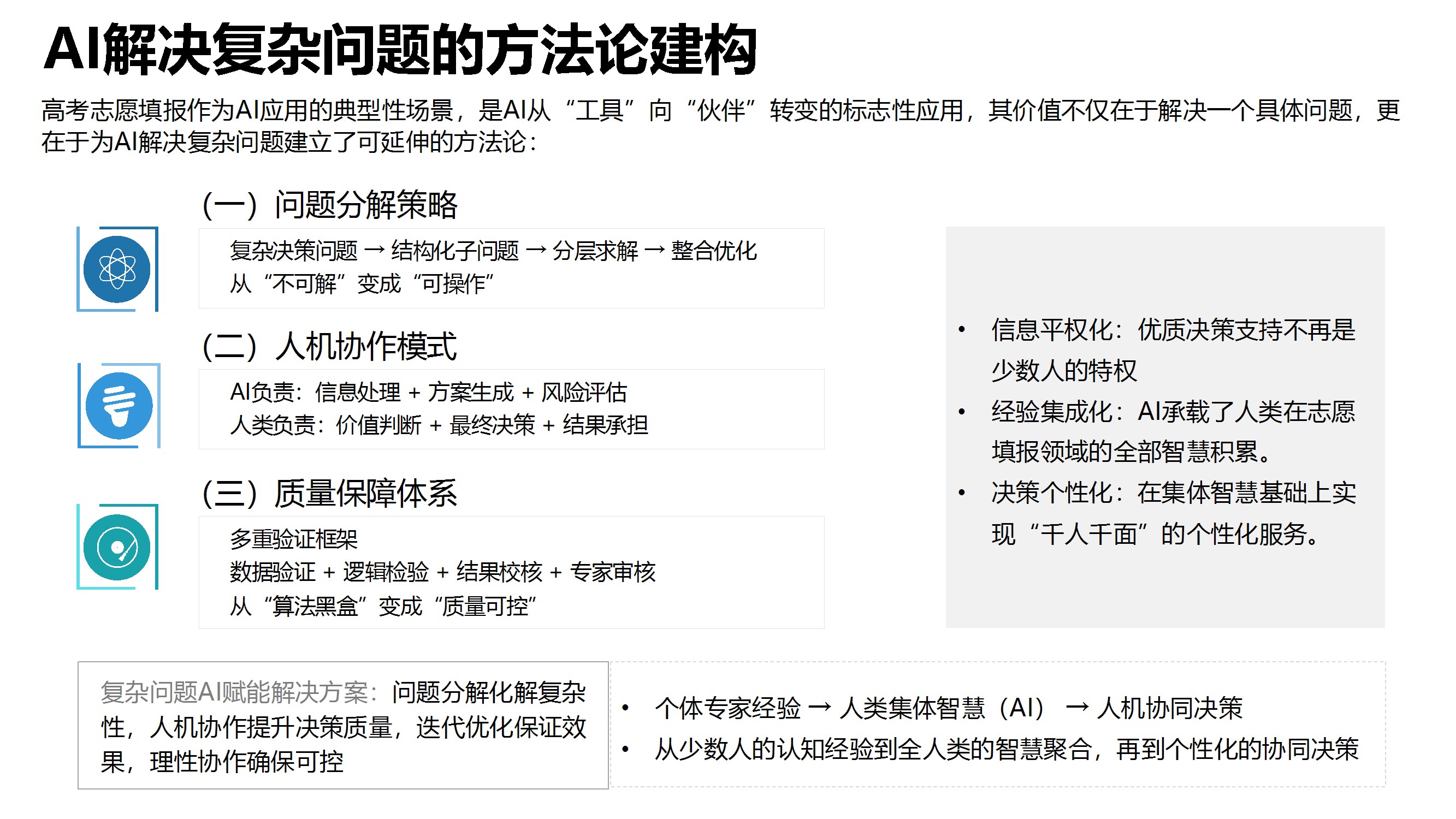
Task: Click the teal disc icon
Action: (x=117, y=547)
